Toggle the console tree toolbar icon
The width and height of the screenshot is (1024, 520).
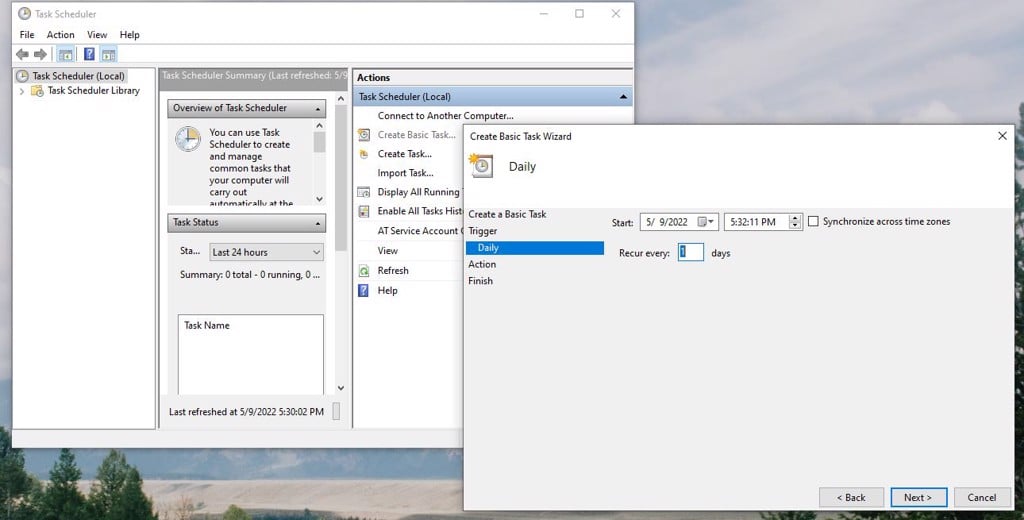65,54
